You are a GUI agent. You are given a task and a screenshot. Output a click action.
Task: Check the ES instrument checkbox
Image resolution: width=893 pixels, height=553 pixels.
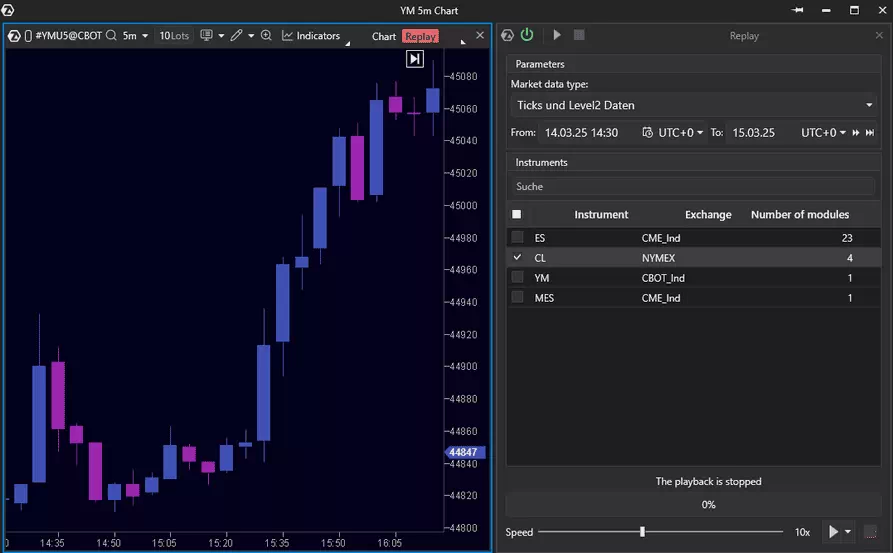(517, 237)
